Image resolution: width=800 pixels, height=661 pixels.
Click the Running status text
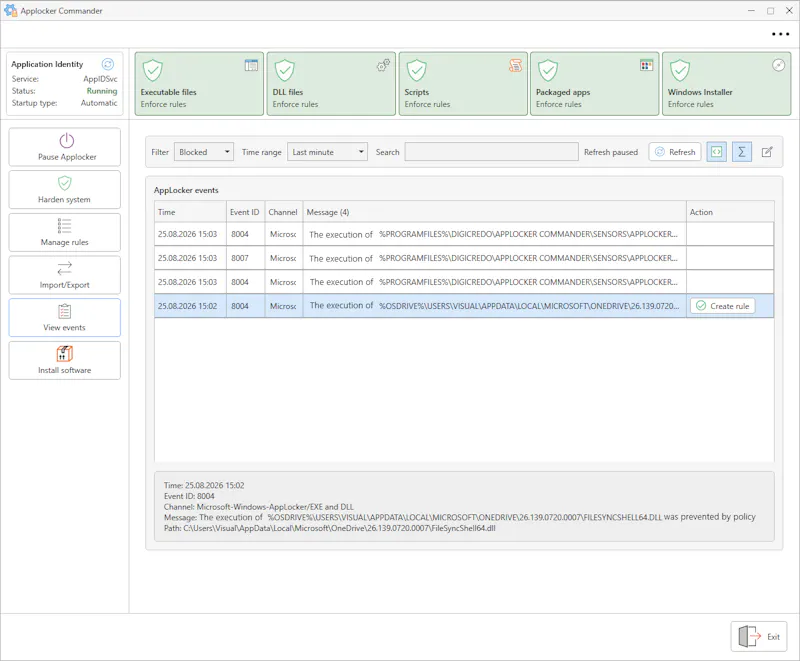[102, 91]
